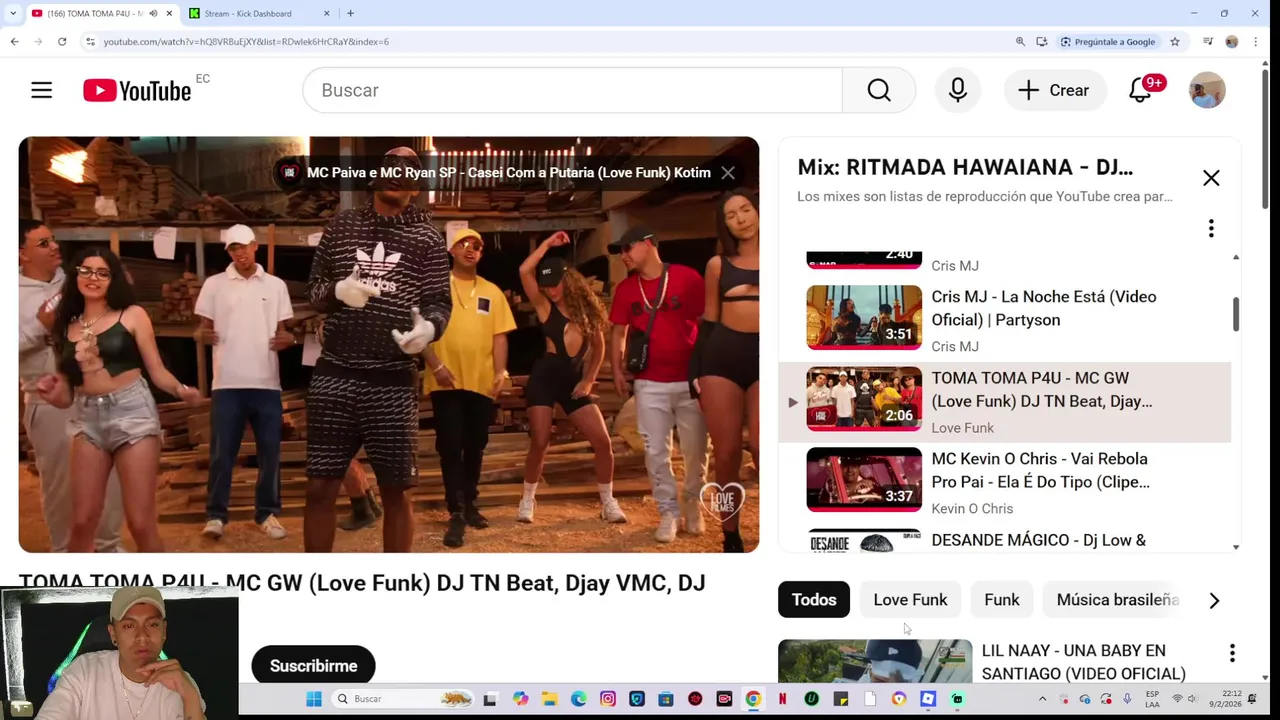Open a new browser tab

coord(350,13)
